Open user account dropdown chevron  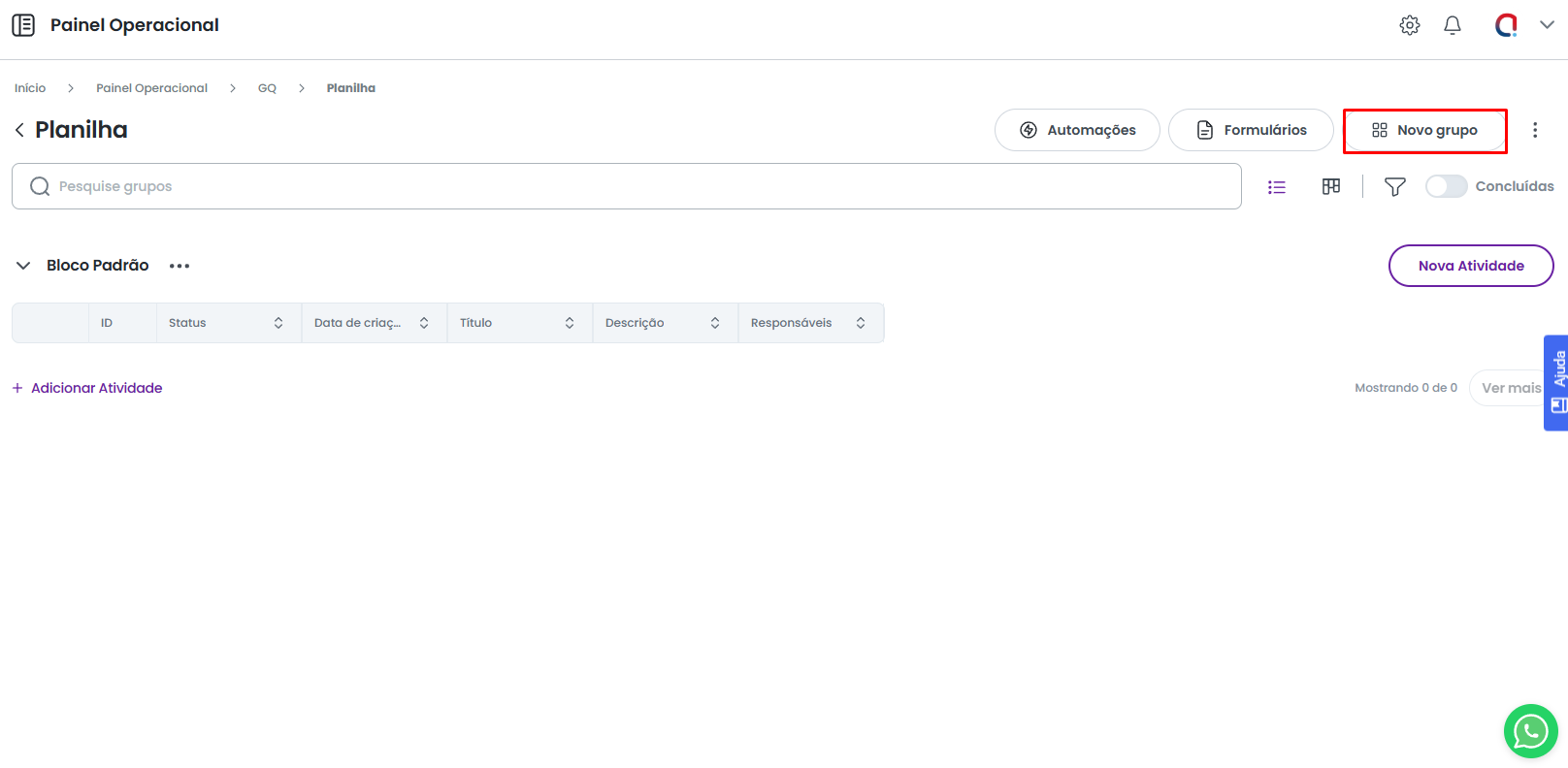pyautogui.click(x=1547, y=25)
